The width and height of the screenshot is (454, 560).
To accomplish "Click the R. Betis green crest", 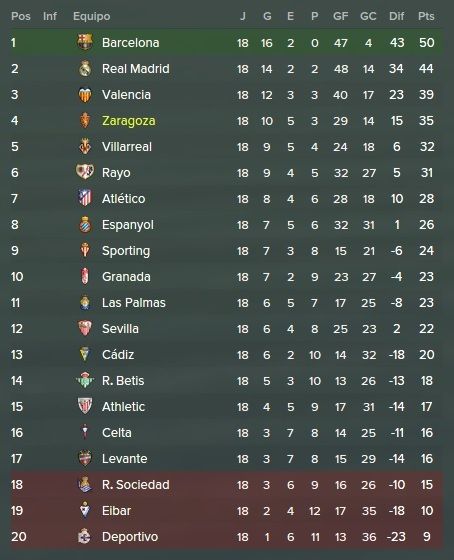I will [x=85, y=380].
